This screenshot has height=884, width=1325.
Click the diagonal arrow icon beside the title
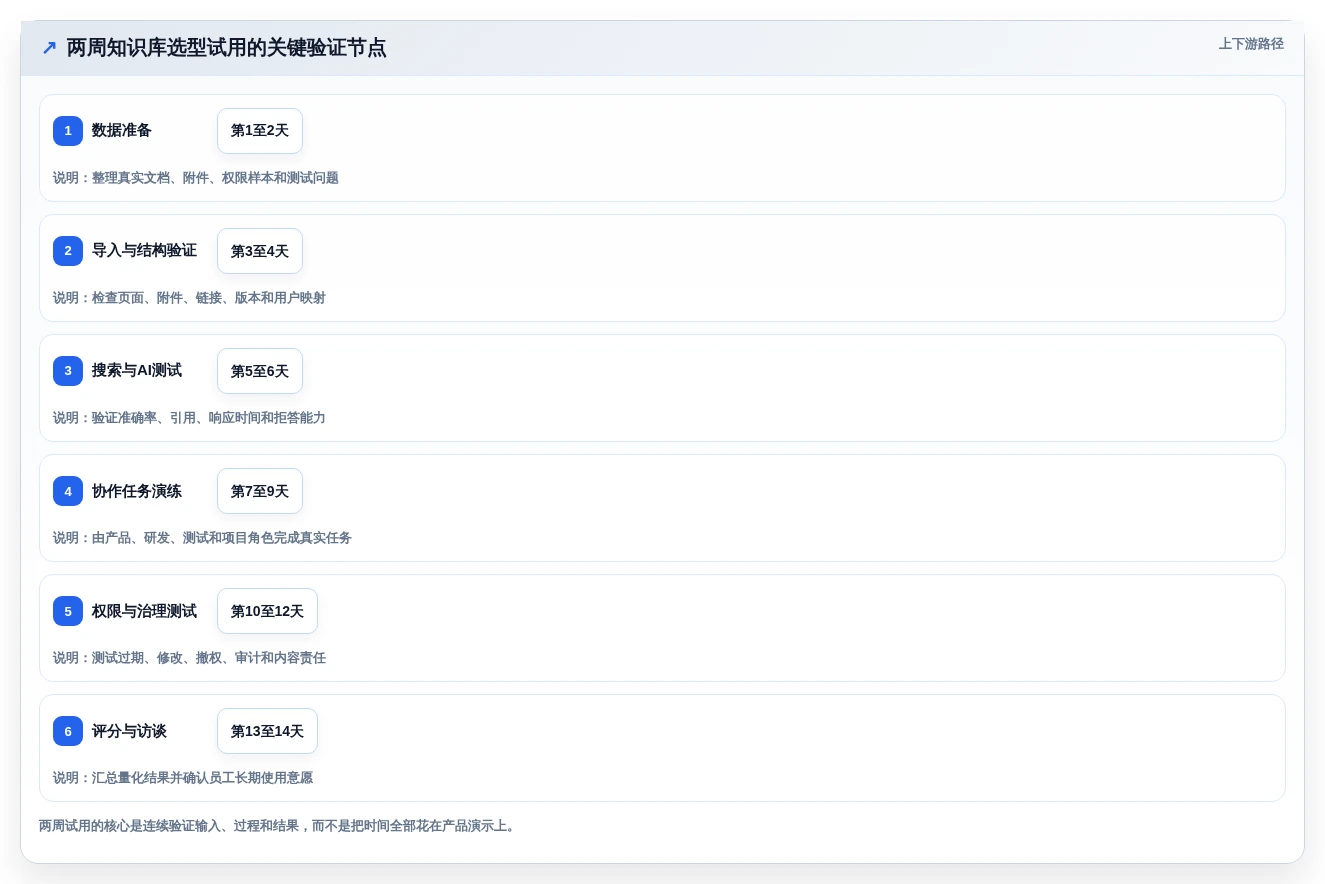pyautogui.click(x=49, y=48)
